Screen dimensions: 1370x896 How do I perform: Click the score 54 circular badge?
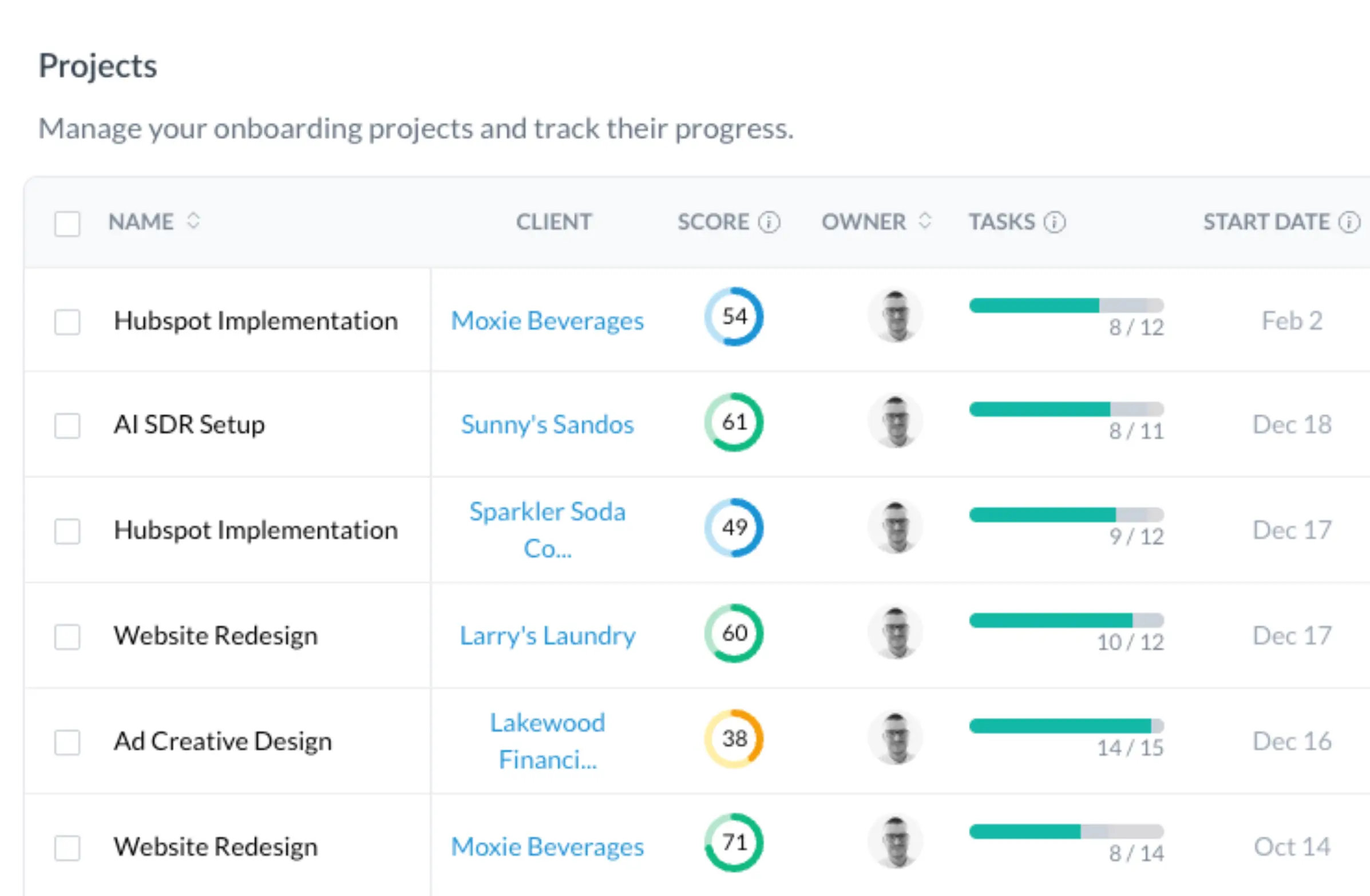pos(734,316)
